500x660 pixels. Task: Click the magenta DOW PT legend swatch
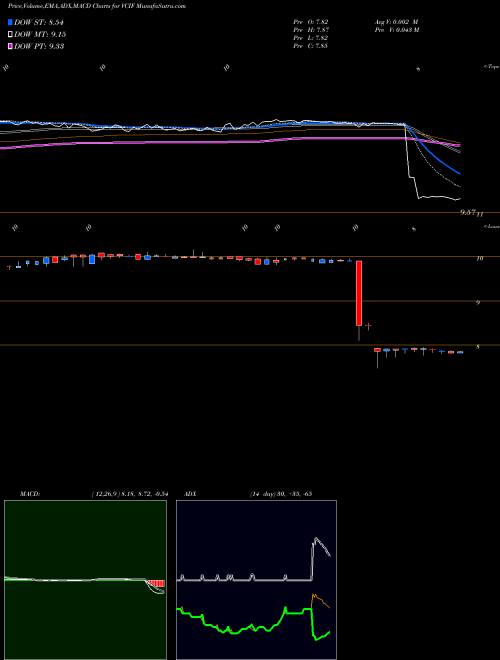point(10,46)
